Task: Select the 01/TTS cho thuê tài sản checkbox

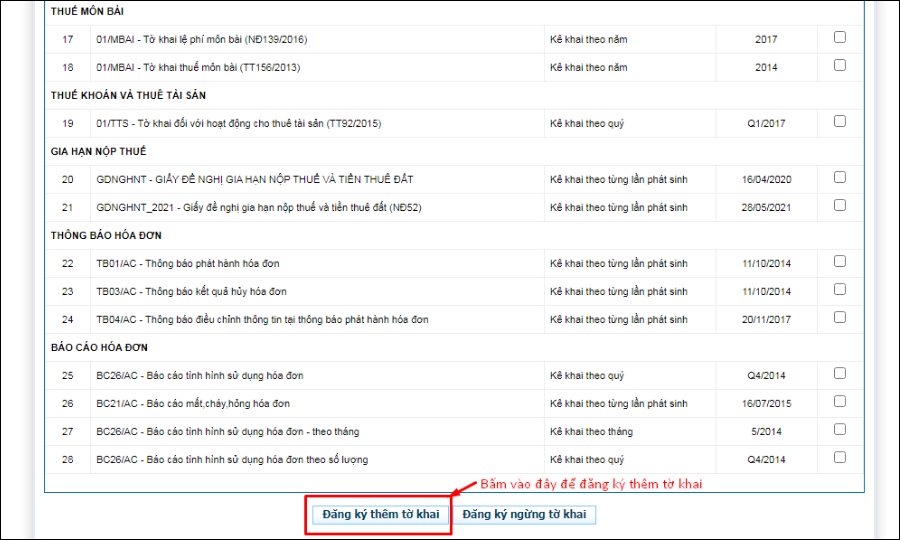Action: click(x=839, y=122)
